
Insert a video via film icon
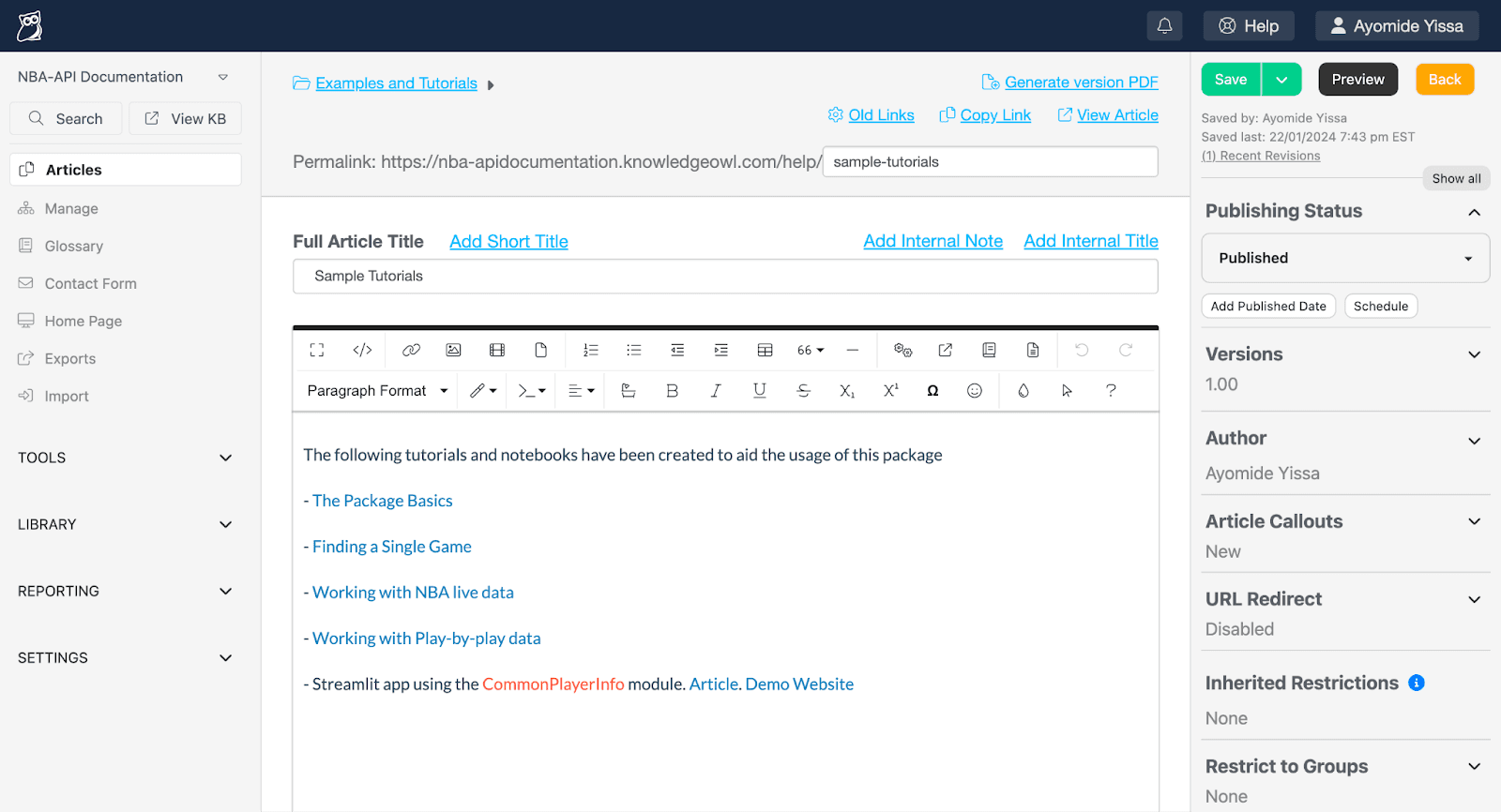497,350
